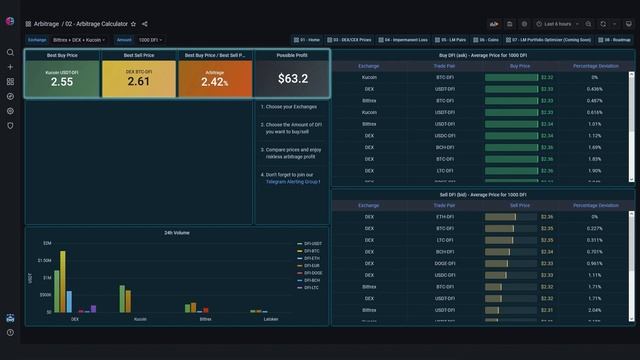Click the user avatar icon near the sidebar bottom
The height and width of the screenshot is (360, 640).
10,318
